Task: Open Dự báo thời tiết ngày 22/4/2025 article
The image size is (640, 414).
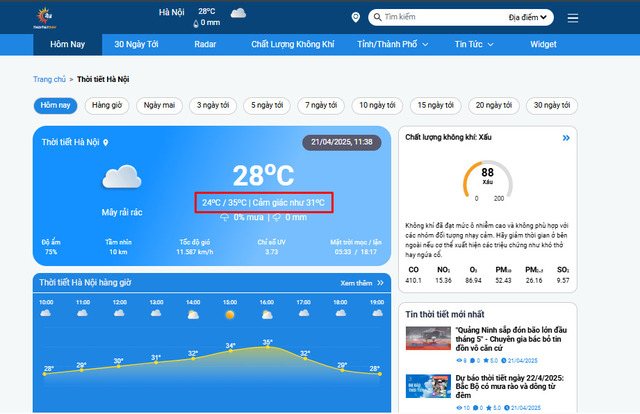Action: (x=509, y=386)
